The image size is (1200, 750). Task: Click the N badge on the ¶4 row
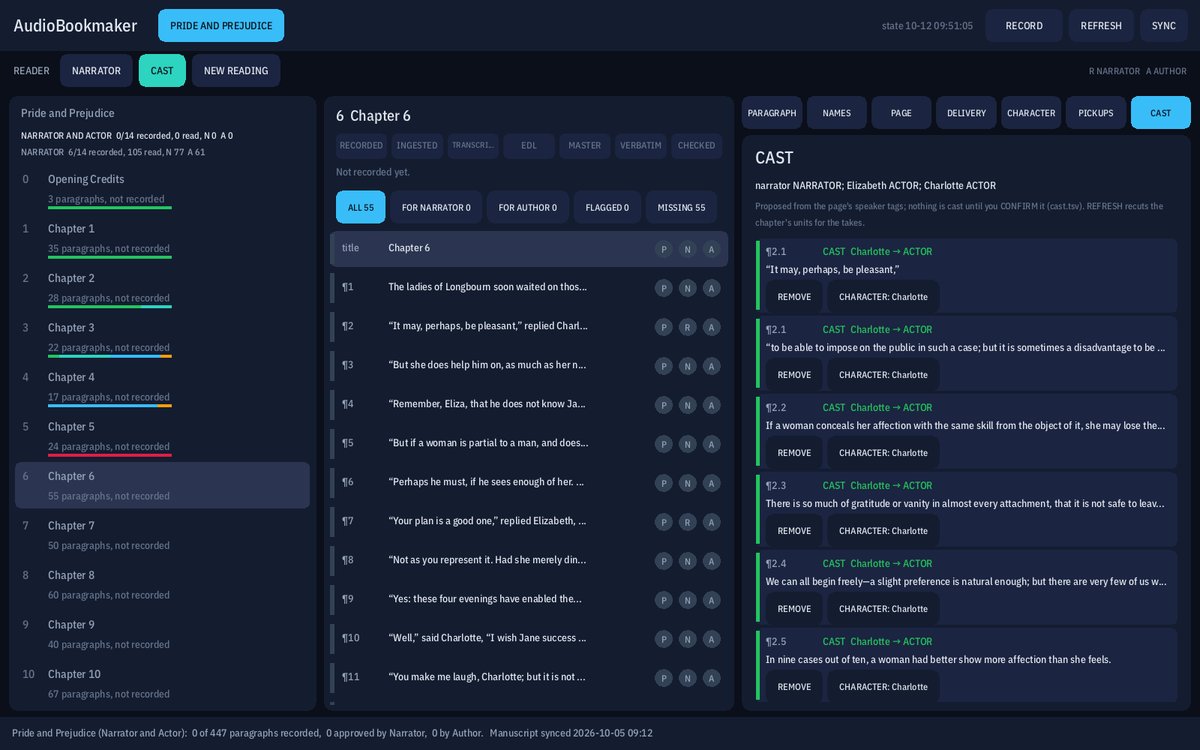click(687, 405)
